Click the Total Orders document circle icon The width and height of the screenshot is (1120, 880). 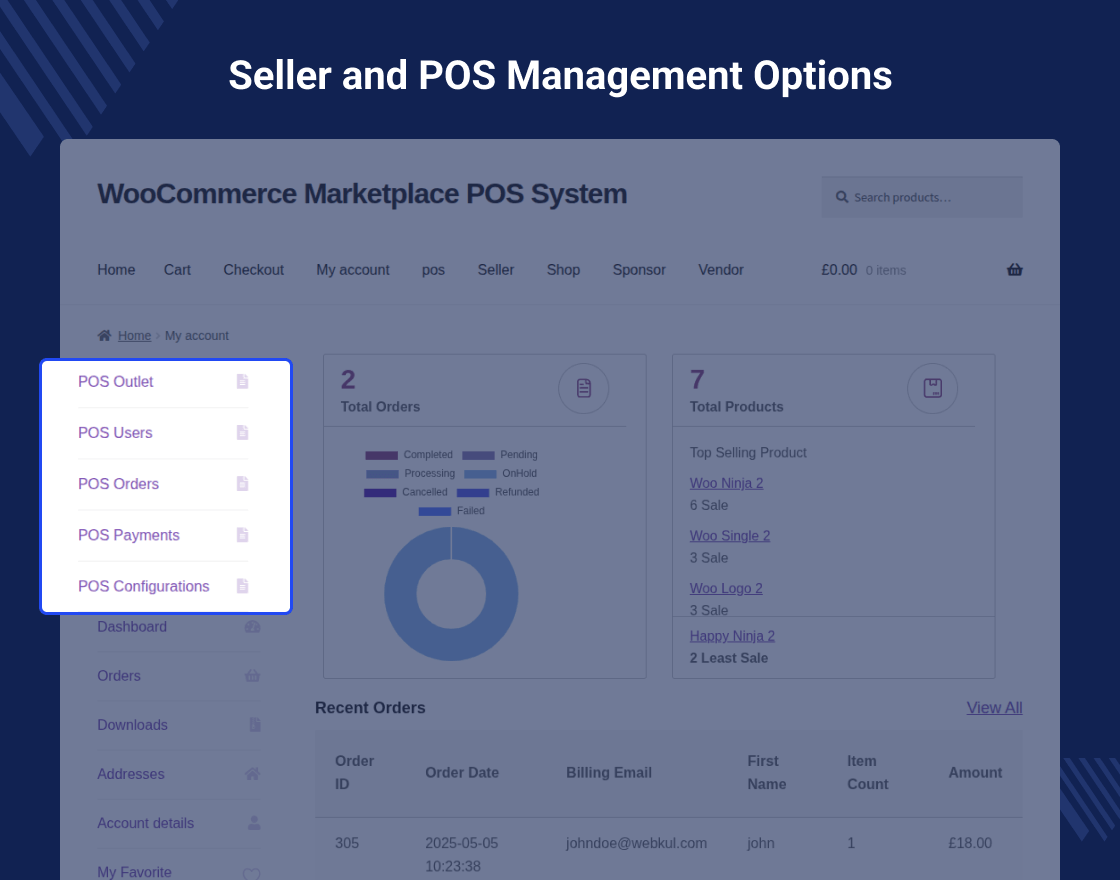click(x=584, y=389)
